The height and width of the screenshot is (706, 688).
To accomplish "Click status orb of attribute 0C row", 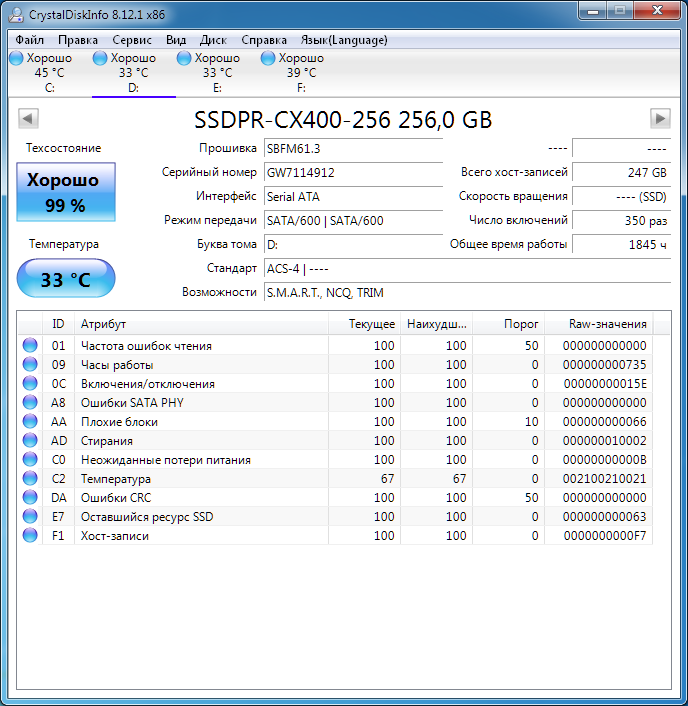I will pos(30,383).
